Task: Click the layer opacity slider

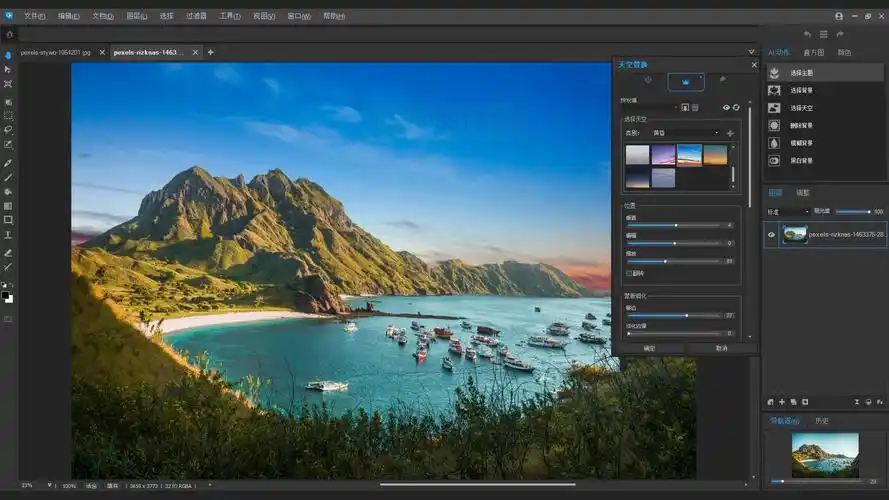Action: pos(853,212)
